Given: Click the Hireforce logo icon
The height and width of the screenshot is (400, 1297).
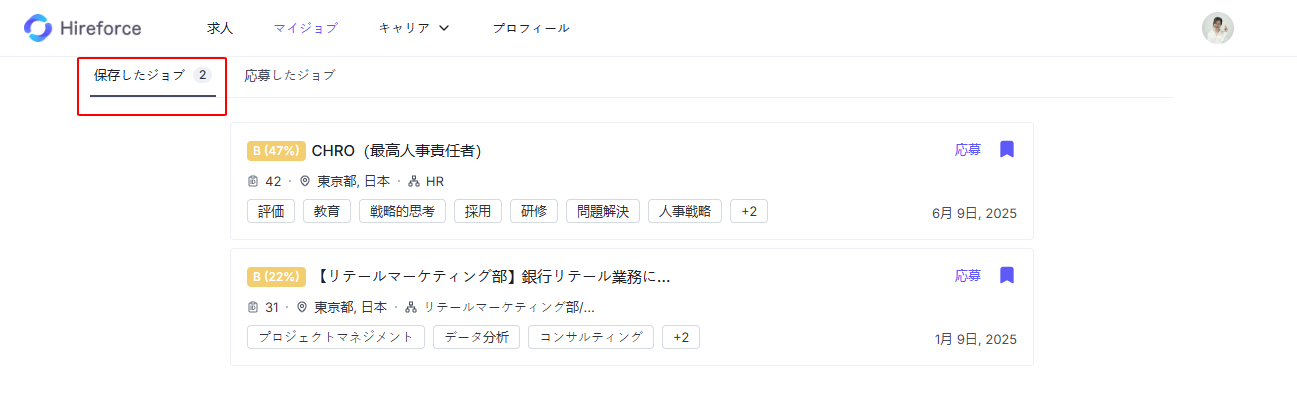Looking at the screenshot, I should (38, 28).
